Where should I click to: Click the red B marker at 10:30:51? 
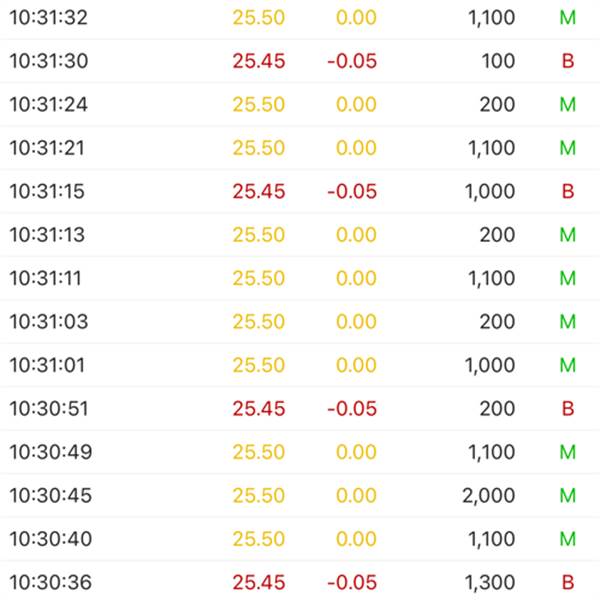tap(568, 408)
